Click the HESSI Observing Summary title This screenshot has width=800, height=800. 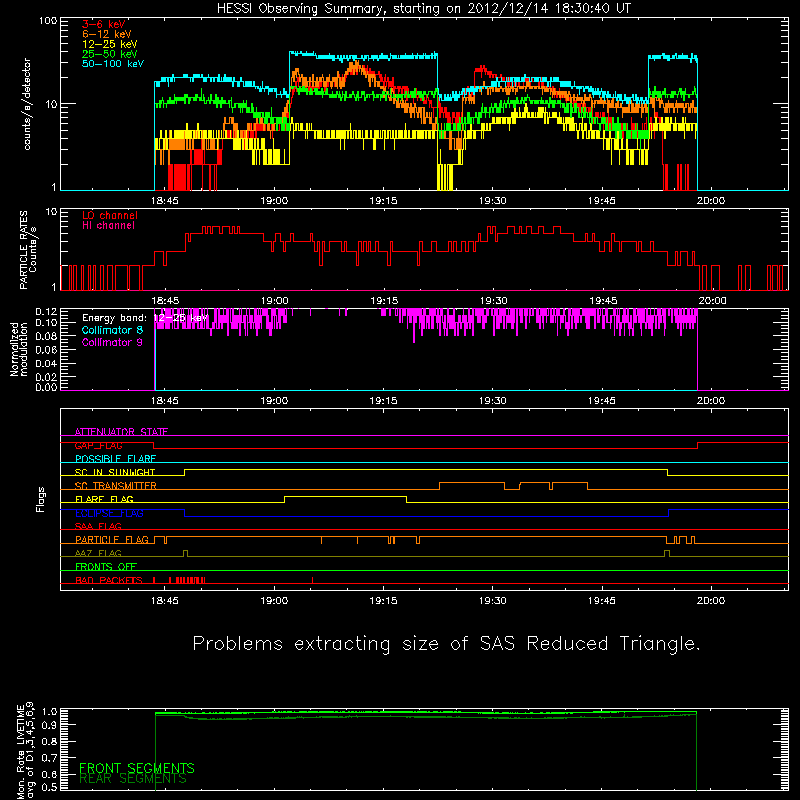click(x=424, y=9)
